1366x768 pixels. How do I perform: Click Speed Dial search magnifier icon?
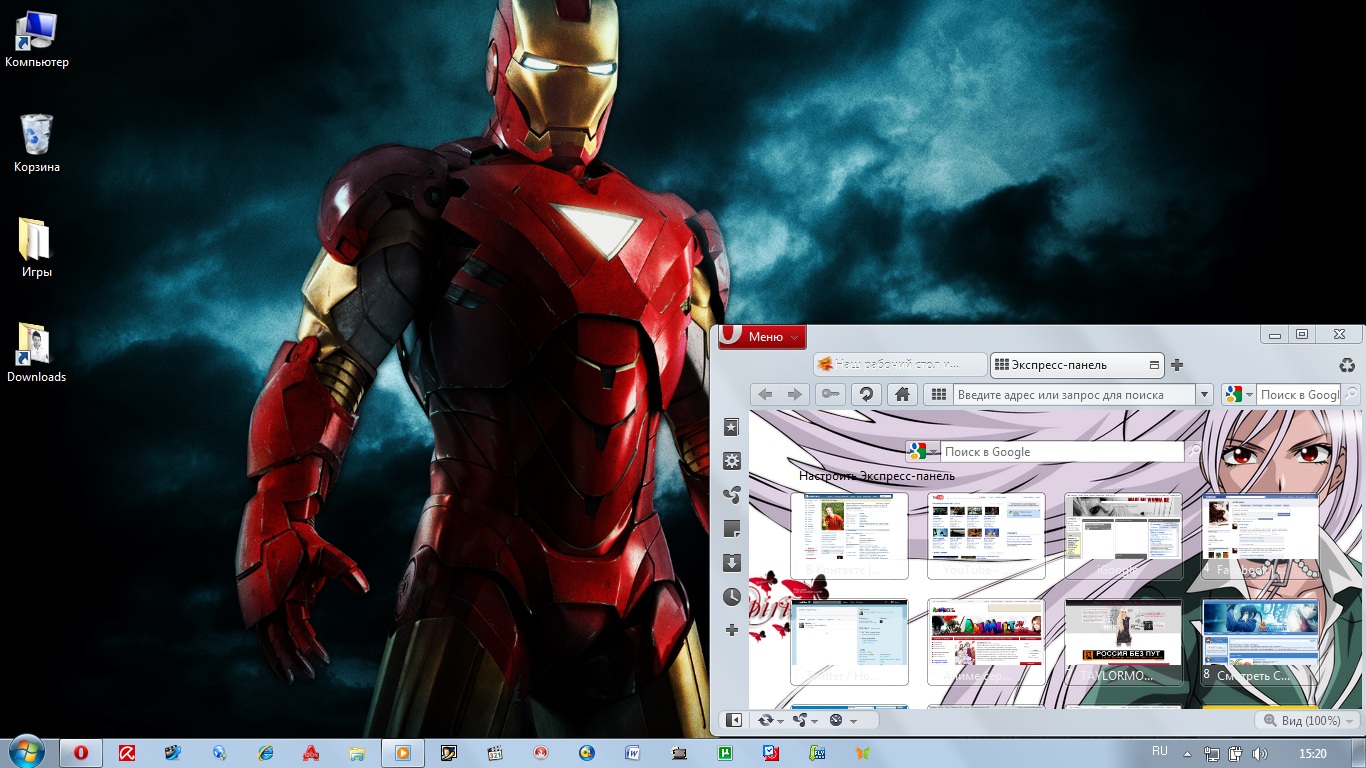point(1194,451)
